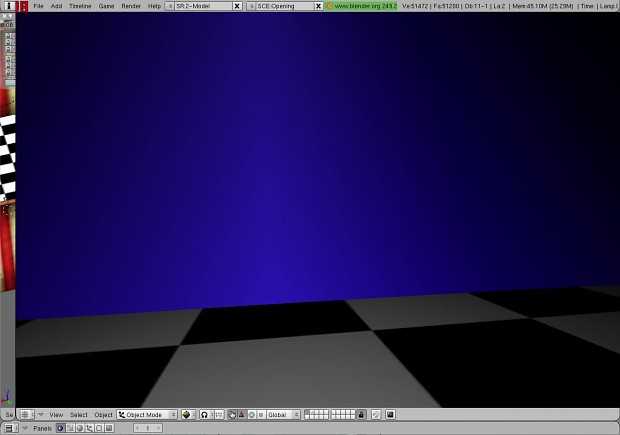The height and width of the screenshot is (435, 620).
Task: Click the Timeline menu
Action: 80,6
